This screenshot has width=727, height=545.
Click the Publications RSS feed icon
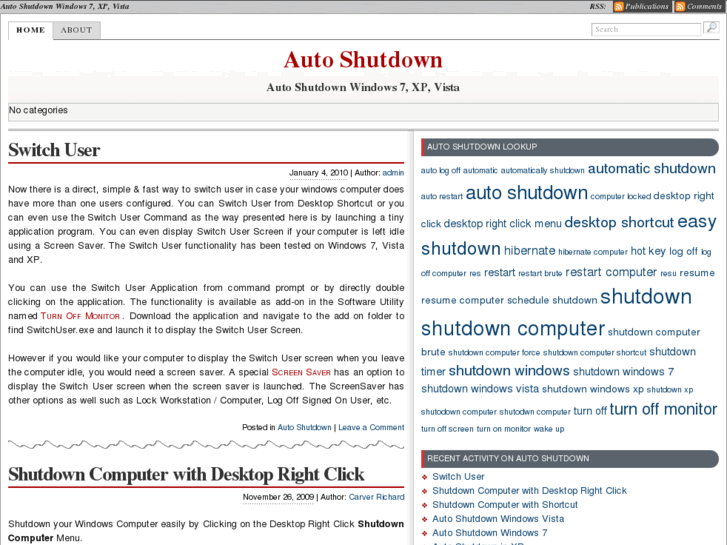click(619, 6)
